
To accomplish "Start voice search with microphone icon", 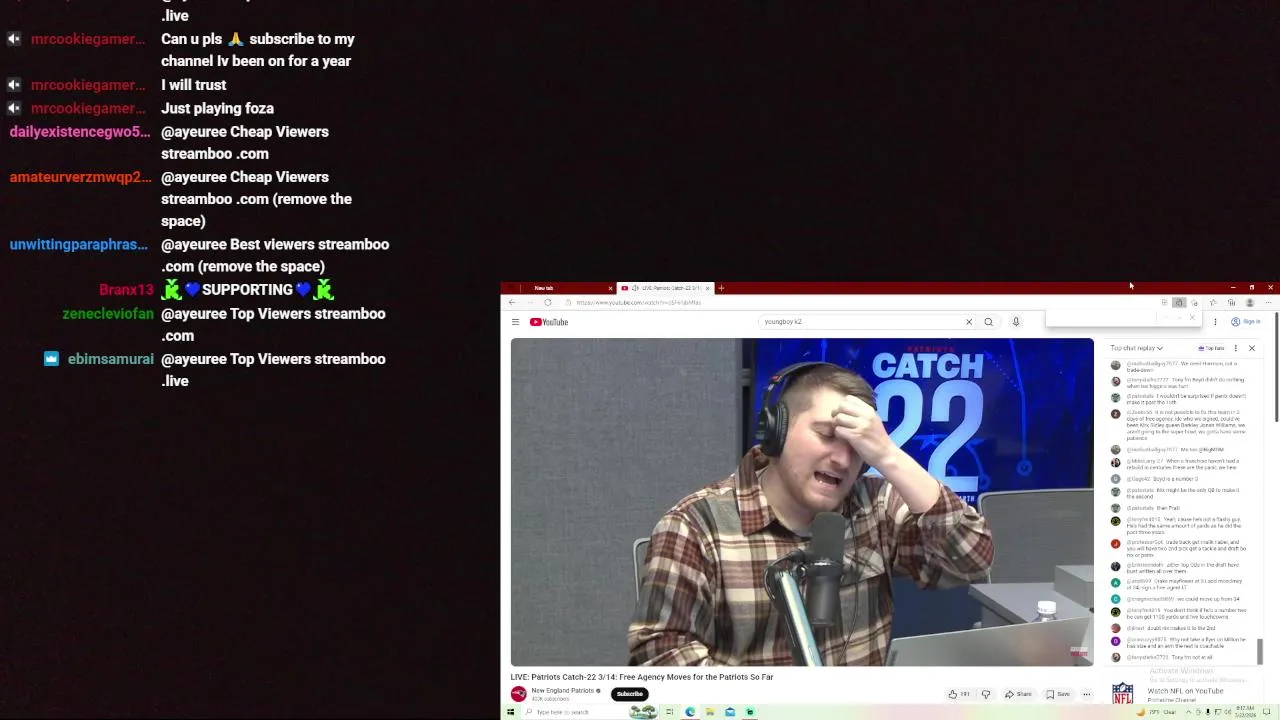I will click(x=1015, y=322).
